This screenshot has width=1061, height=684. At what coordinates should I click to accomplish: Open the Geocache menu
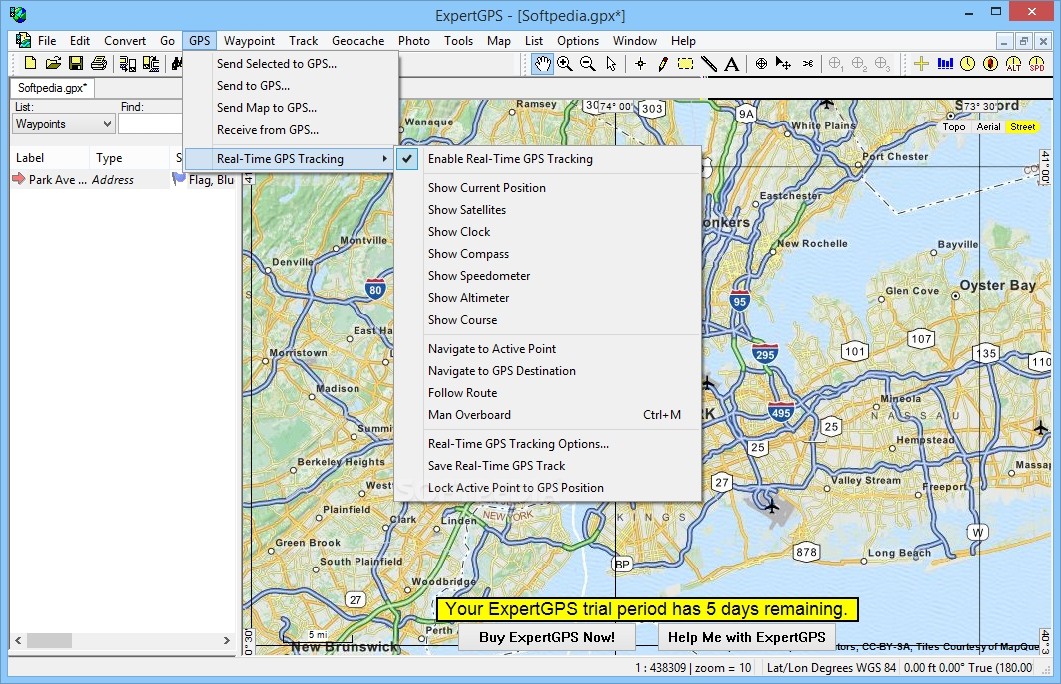358,41
